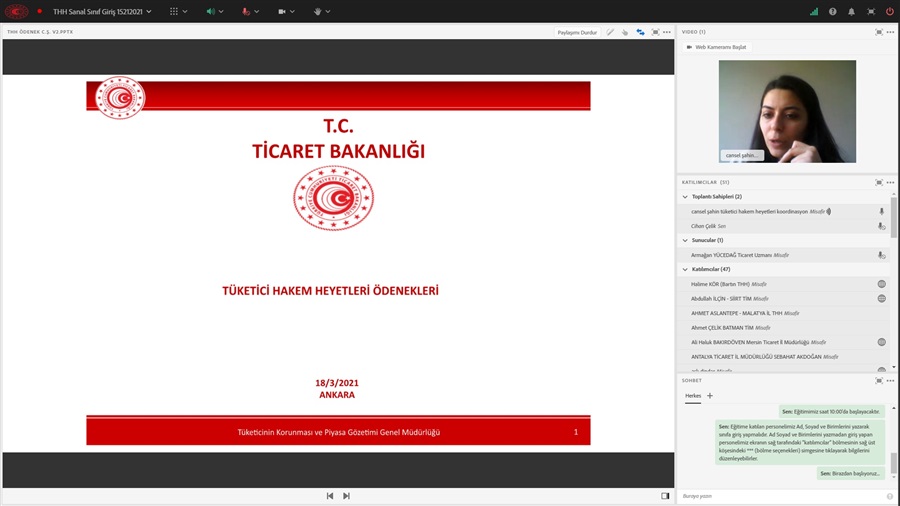Click muted mic icon on Armağan YÜCEDAĞ row
The image size is (900, 506).
(881, 255)
